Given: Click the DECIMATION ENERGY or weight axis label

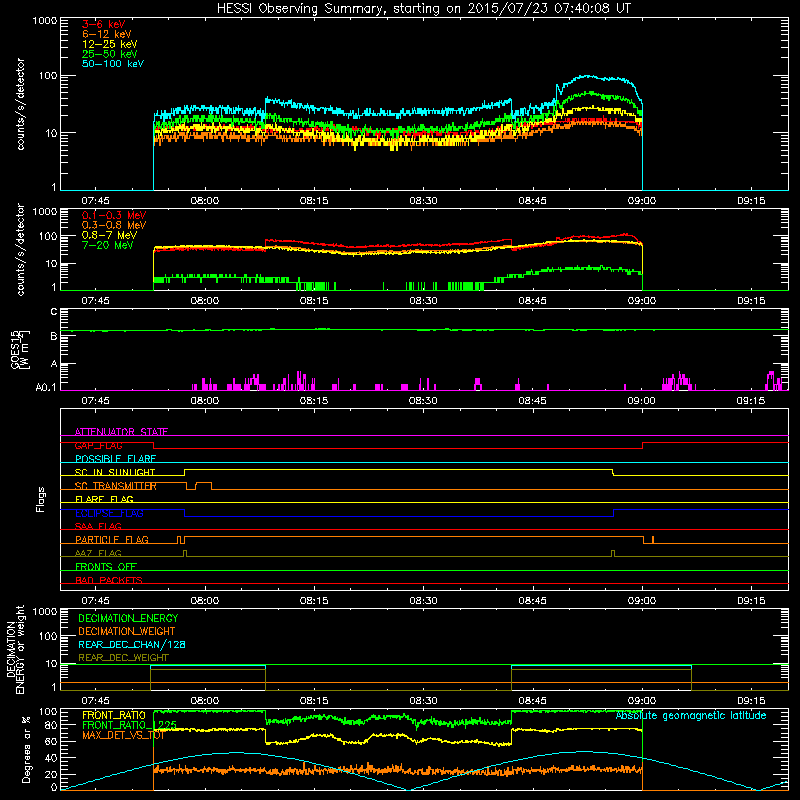Looking at the screenshot, I should click(15, 649).
